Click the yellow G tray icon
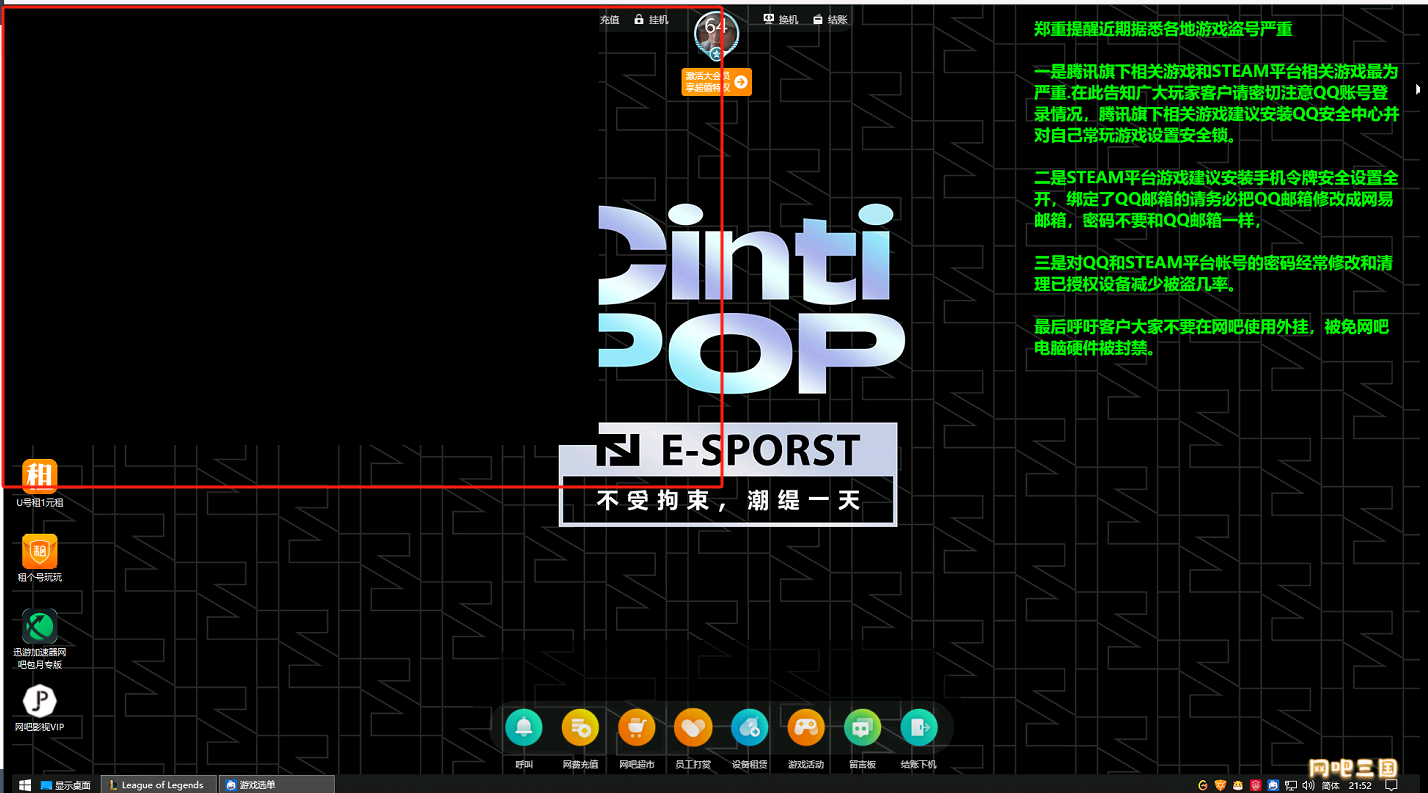The image size is (1428, 793). (x=1203, y=785)
